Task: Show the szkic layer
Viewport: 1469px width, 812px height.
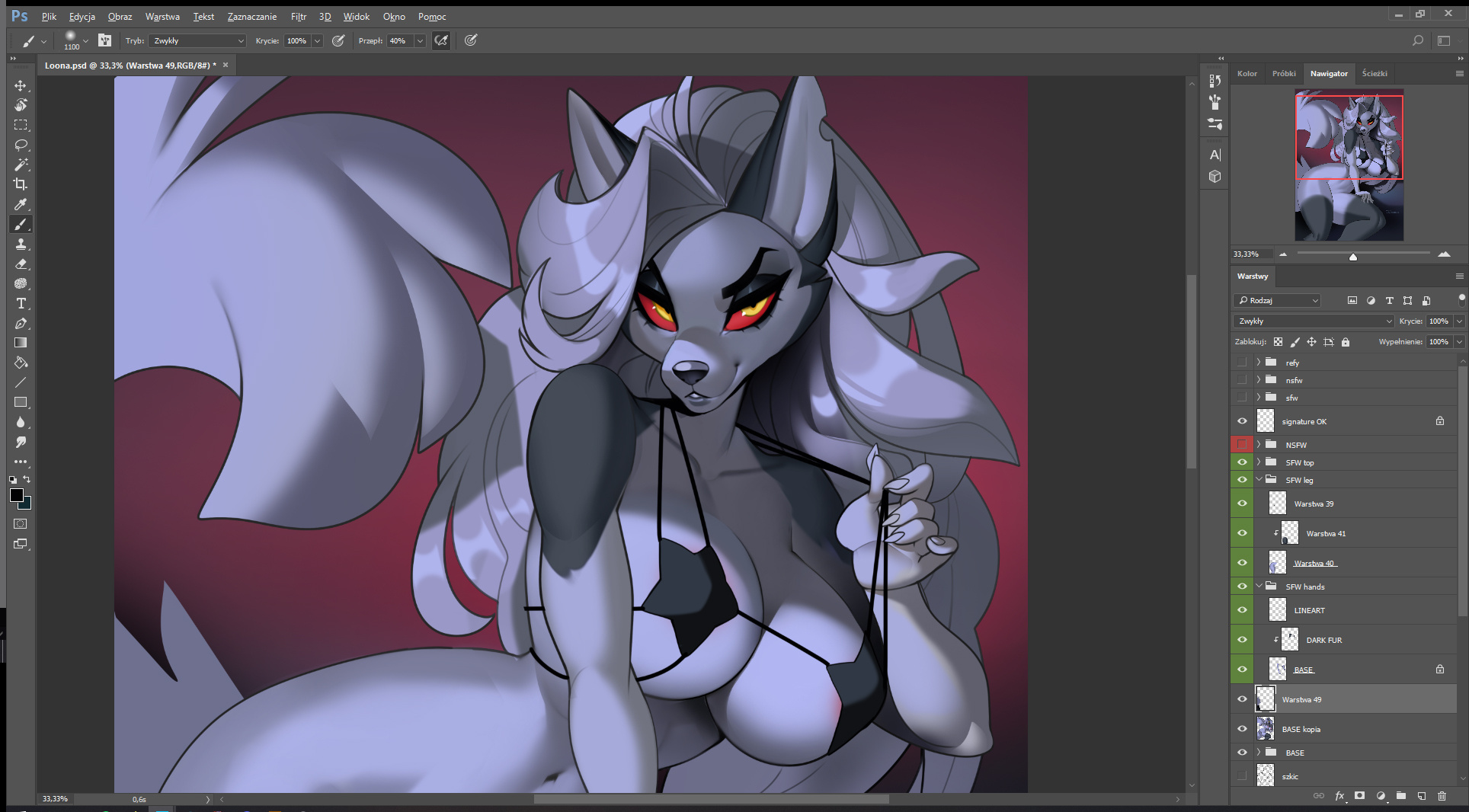Action: pos(1242,776)
